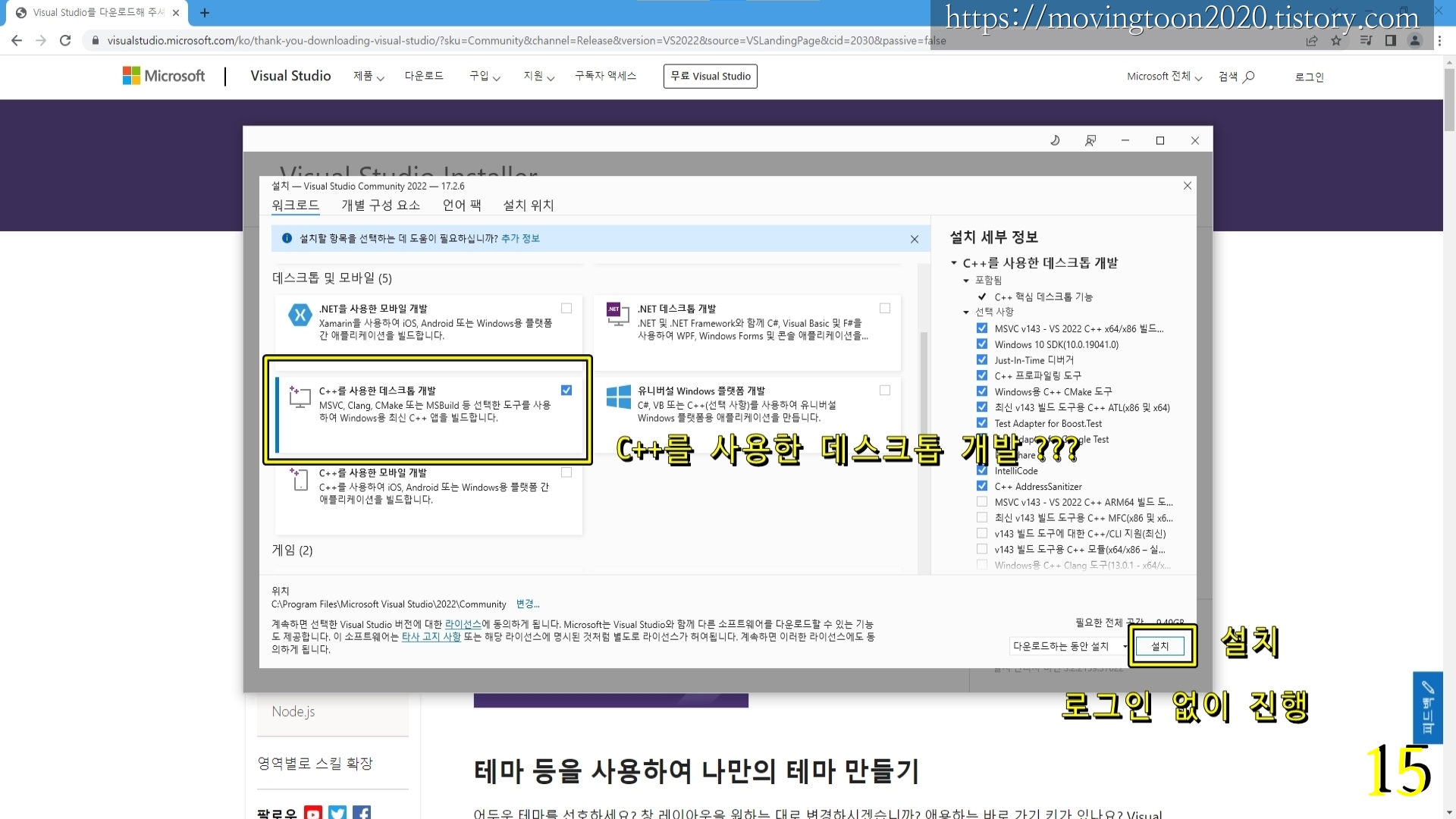The image size is (1456, 819).
Task: Collapse the 포함됨 (included) section
Action: point(966,281)
